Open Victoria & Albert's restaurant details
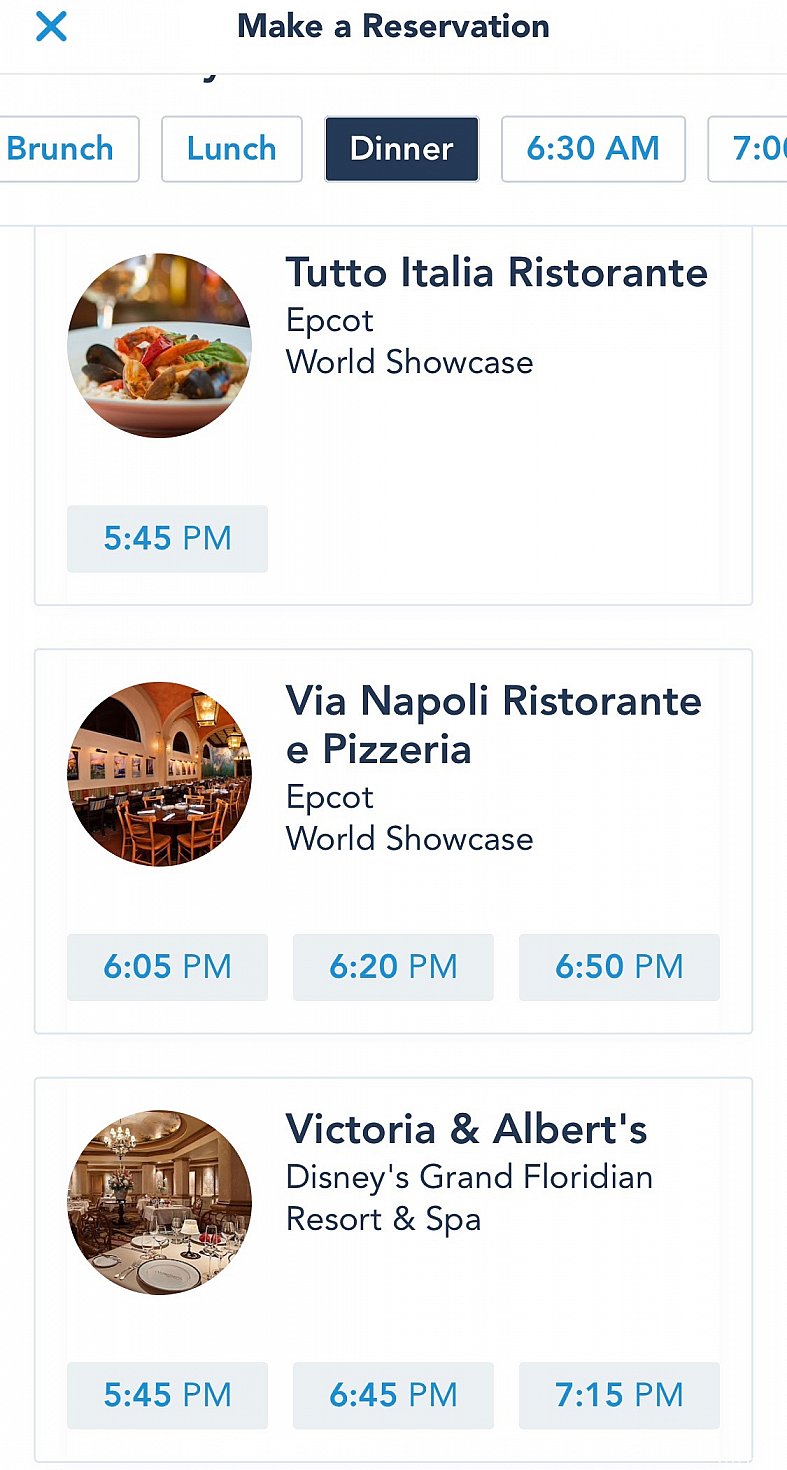This screenshot has height=1470, width=787. [x=467, y=1129]
